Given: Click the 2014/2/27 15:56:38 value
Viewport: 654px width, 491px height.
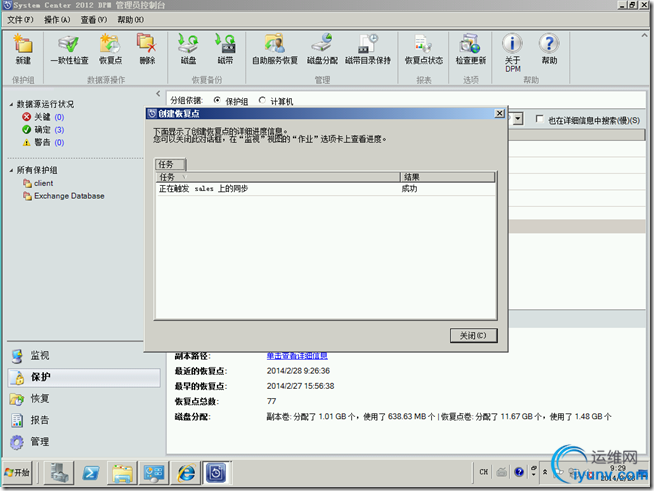Looking at the screenshot, I should click(300, 386).
